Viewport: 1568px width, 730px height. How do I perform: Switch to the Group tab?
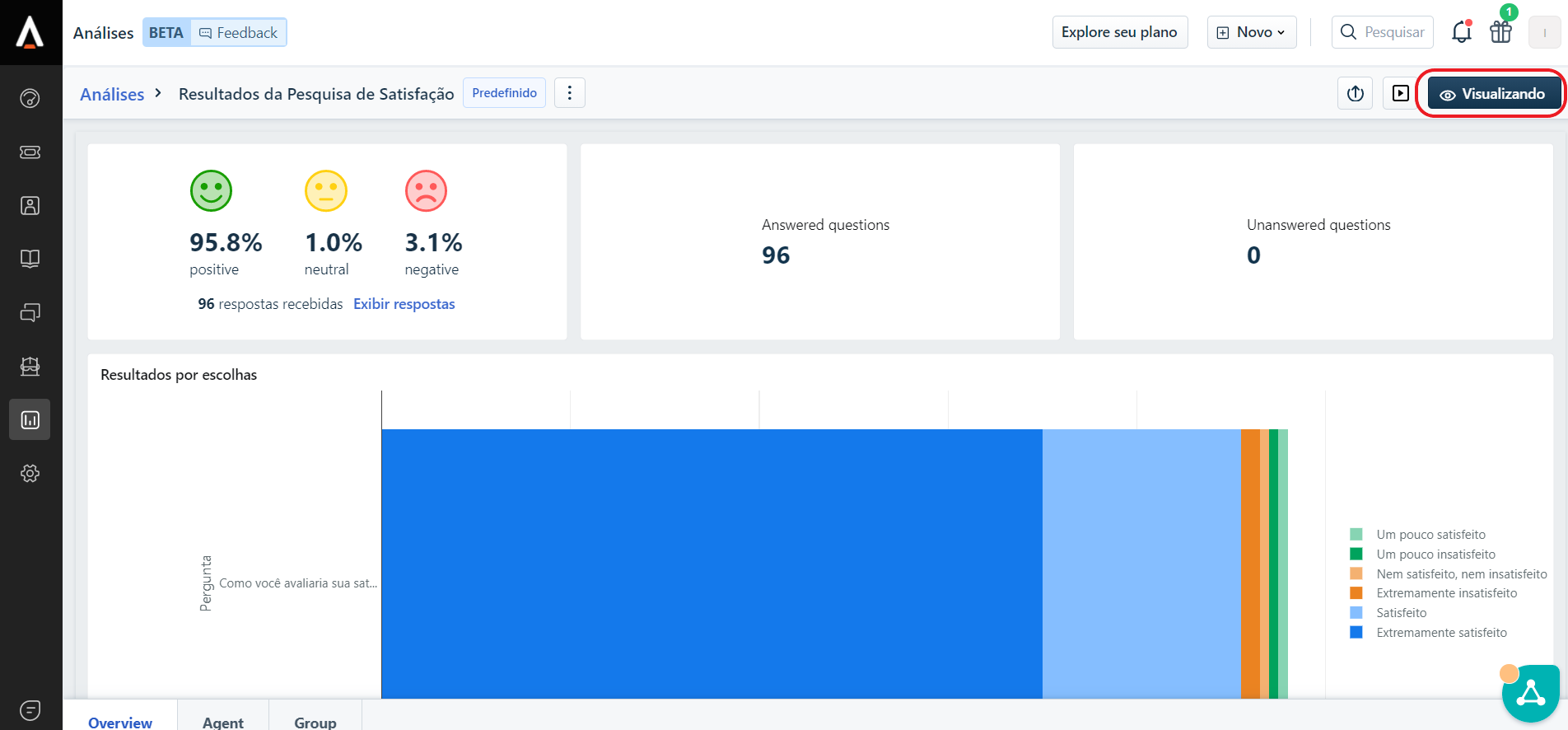tap(315, 722)
